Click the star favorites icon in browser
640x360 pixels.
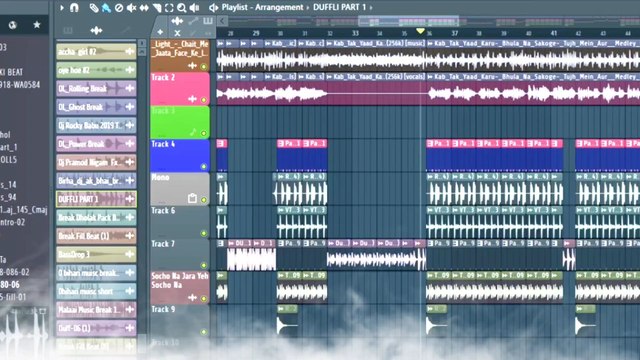coord(37,25)
